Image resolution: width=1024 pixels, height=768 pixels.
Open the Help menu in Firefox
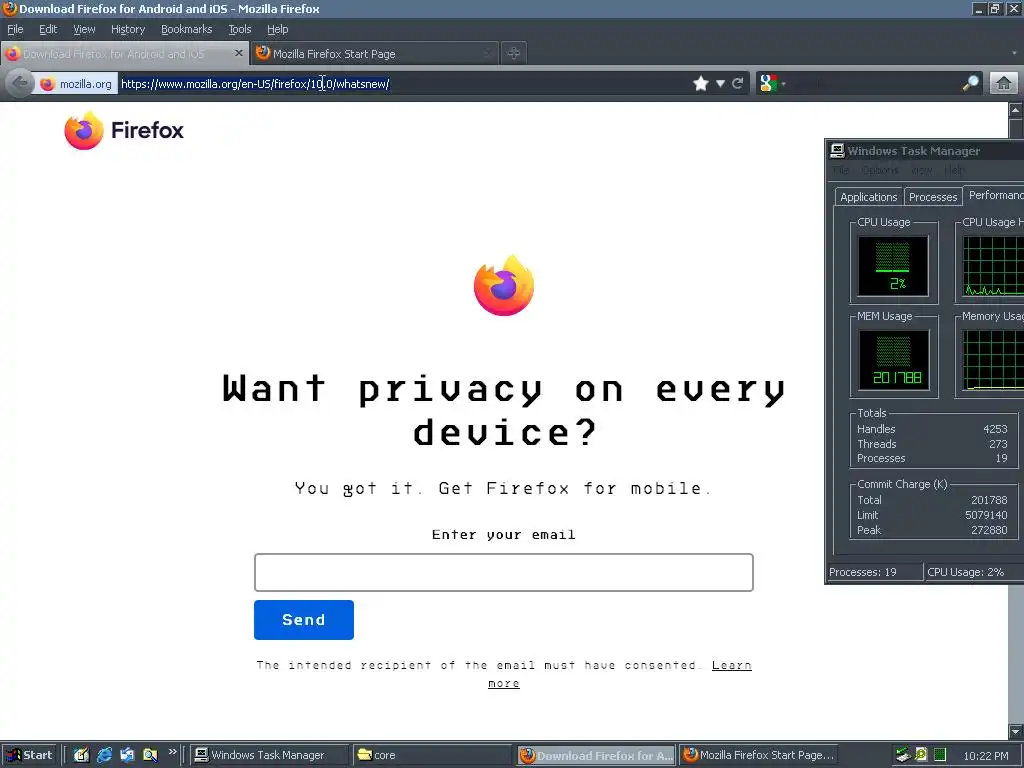[277, 29]
